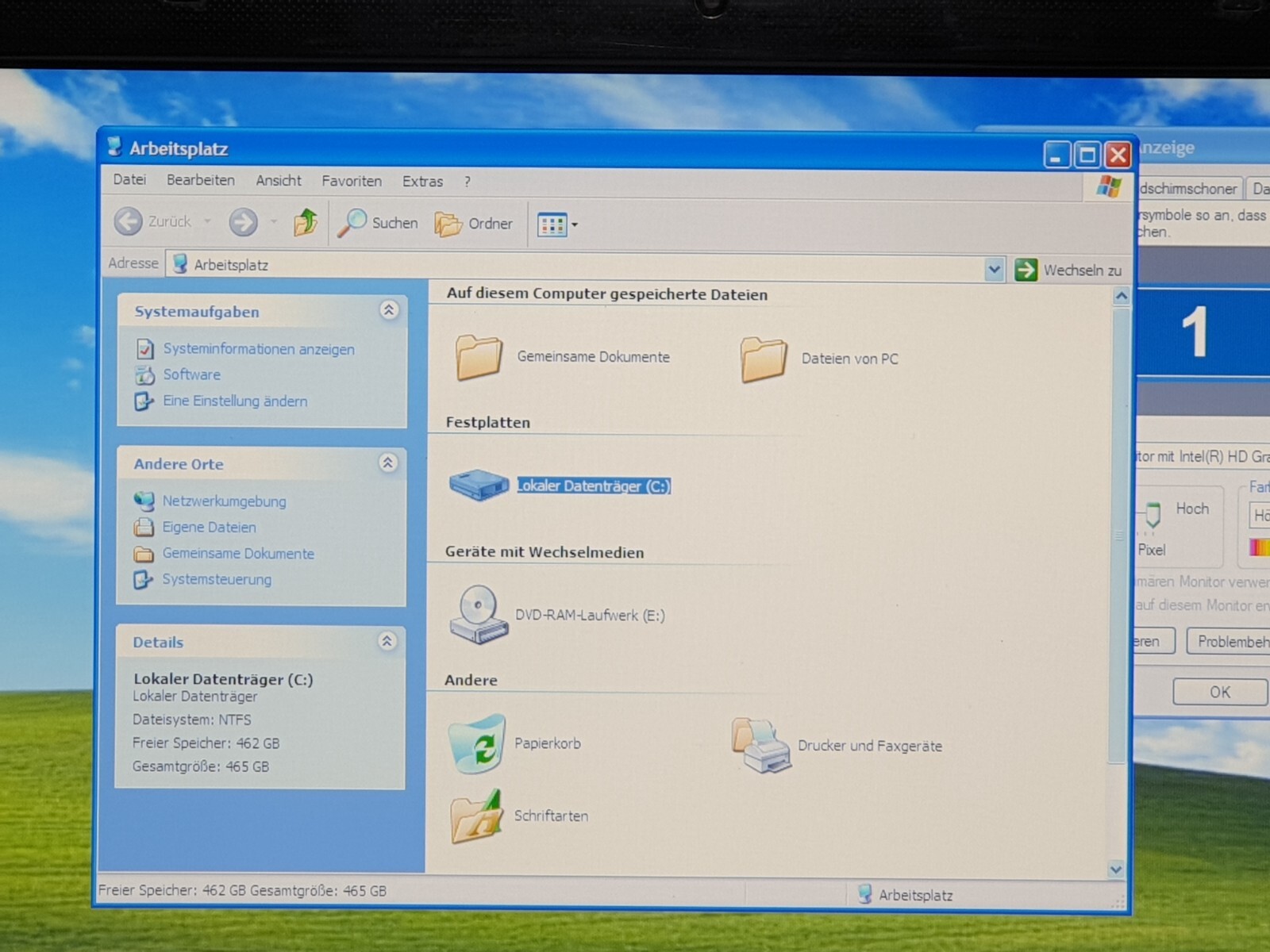Click the Software add/remove icon
Image resolution: width=1270 pixels, height=952 pixels.
click(x=144, y=374)
